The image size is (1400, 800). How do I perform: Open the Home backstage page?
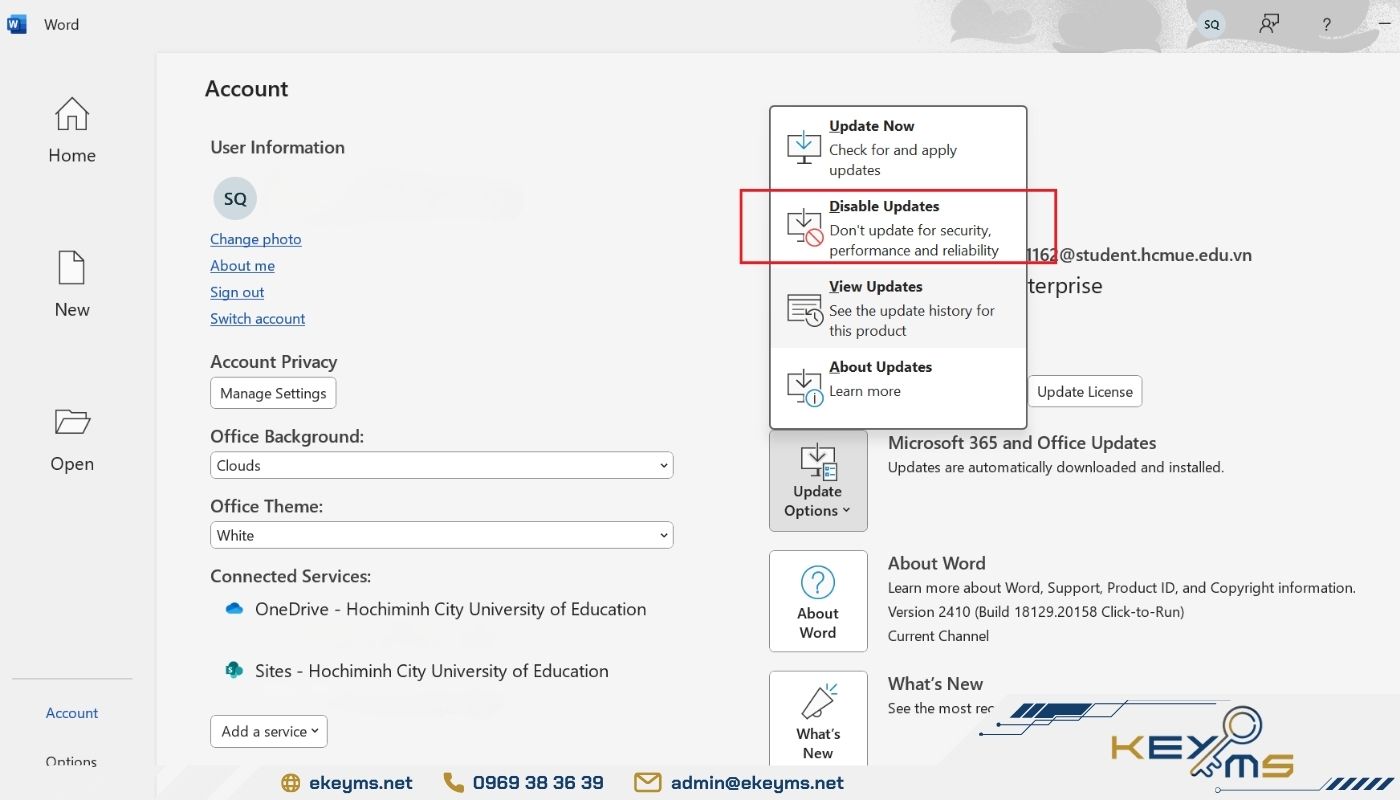72,131
